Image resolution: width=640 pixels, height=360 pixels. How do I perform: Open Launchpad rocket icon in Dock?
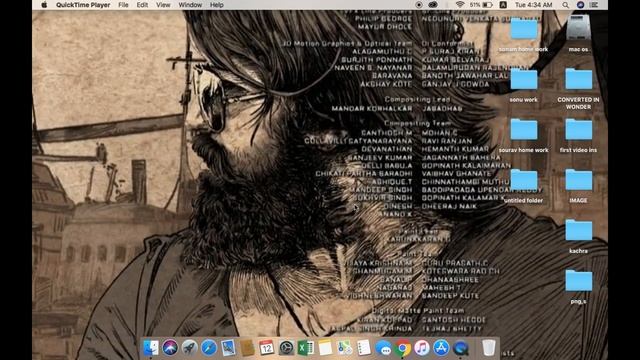click(189, 348)
